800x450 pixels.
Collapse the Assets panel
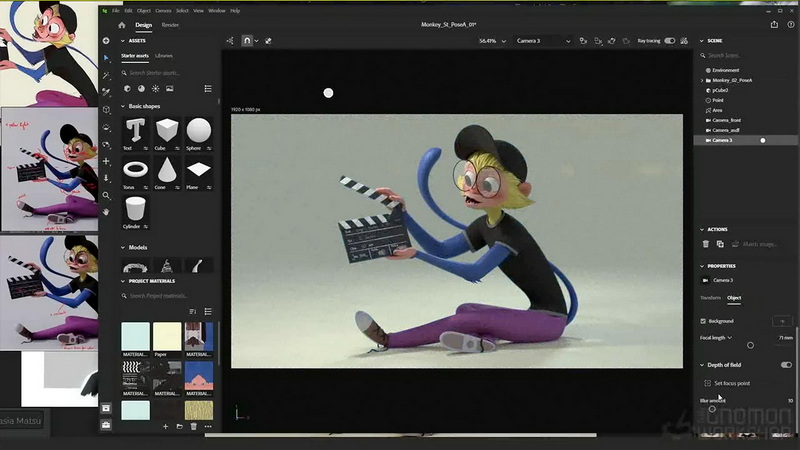[x=122, y=41]
